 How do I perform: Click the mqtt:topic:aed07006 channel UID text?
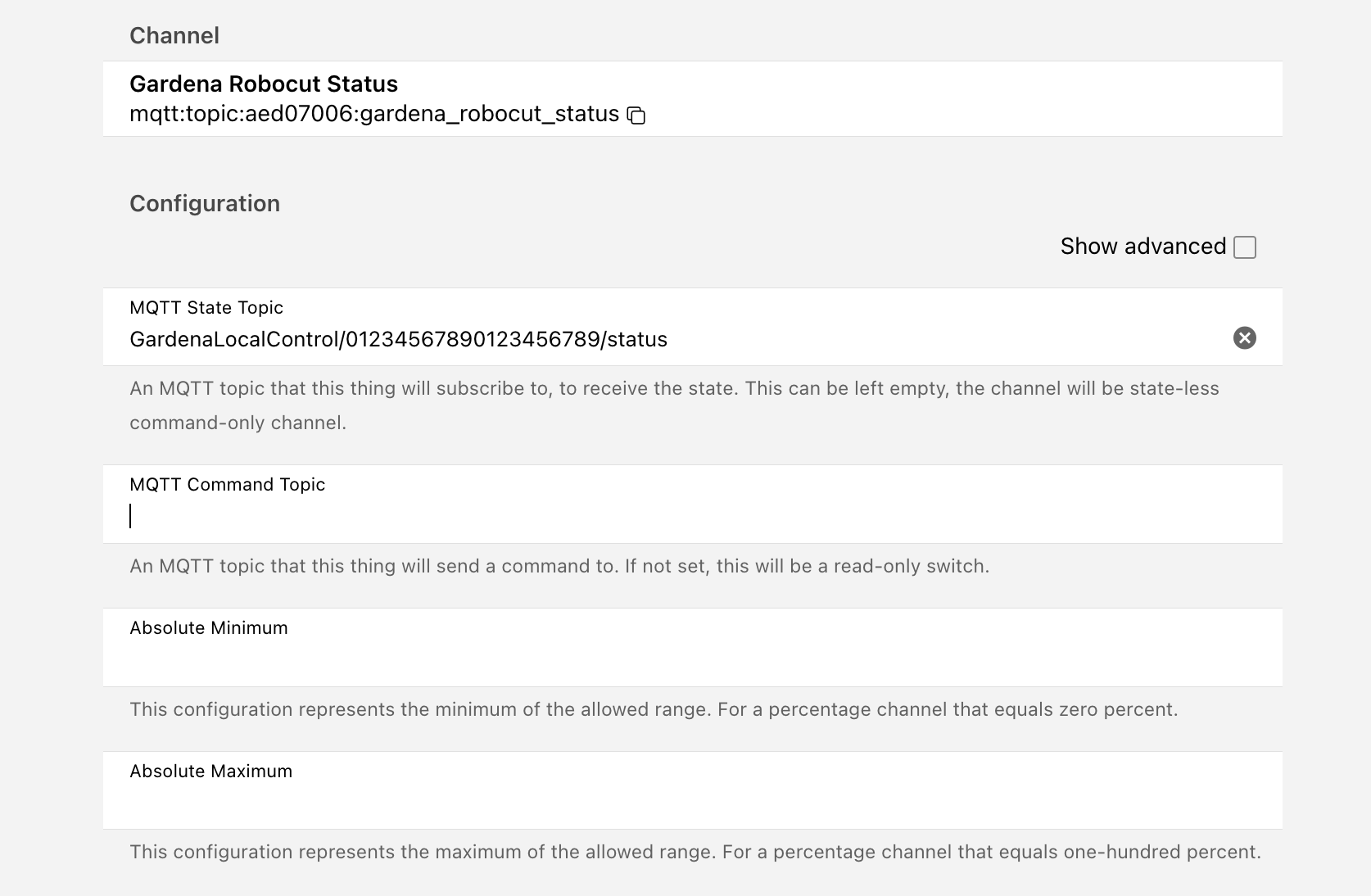[x=374, y=114]
